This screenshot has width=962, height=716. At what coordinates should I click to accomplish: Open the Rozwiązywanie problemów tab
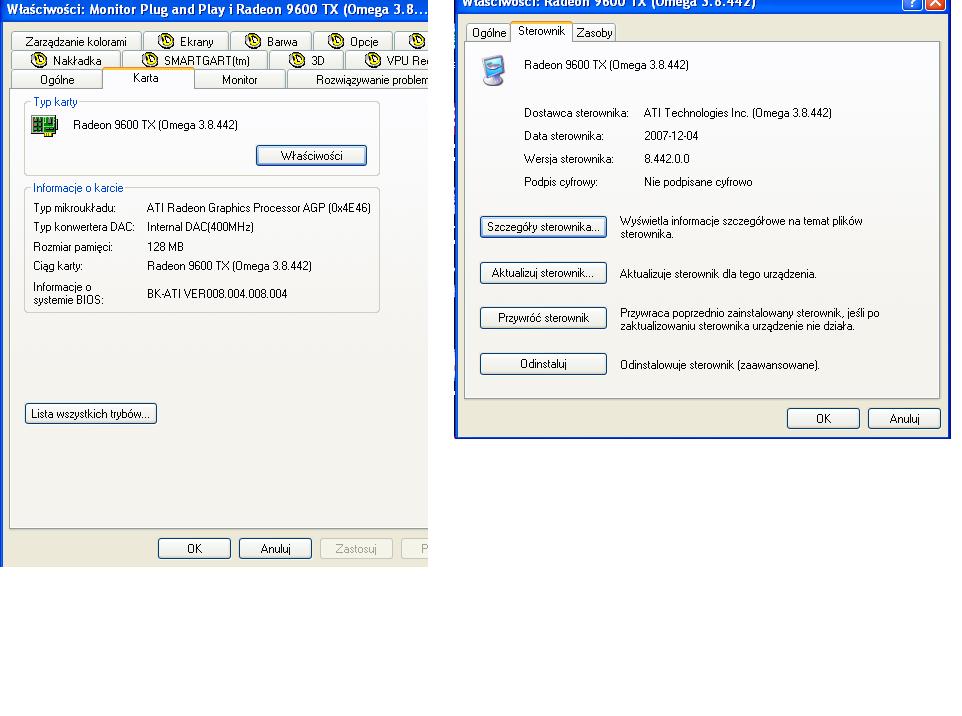click(358, 80)
